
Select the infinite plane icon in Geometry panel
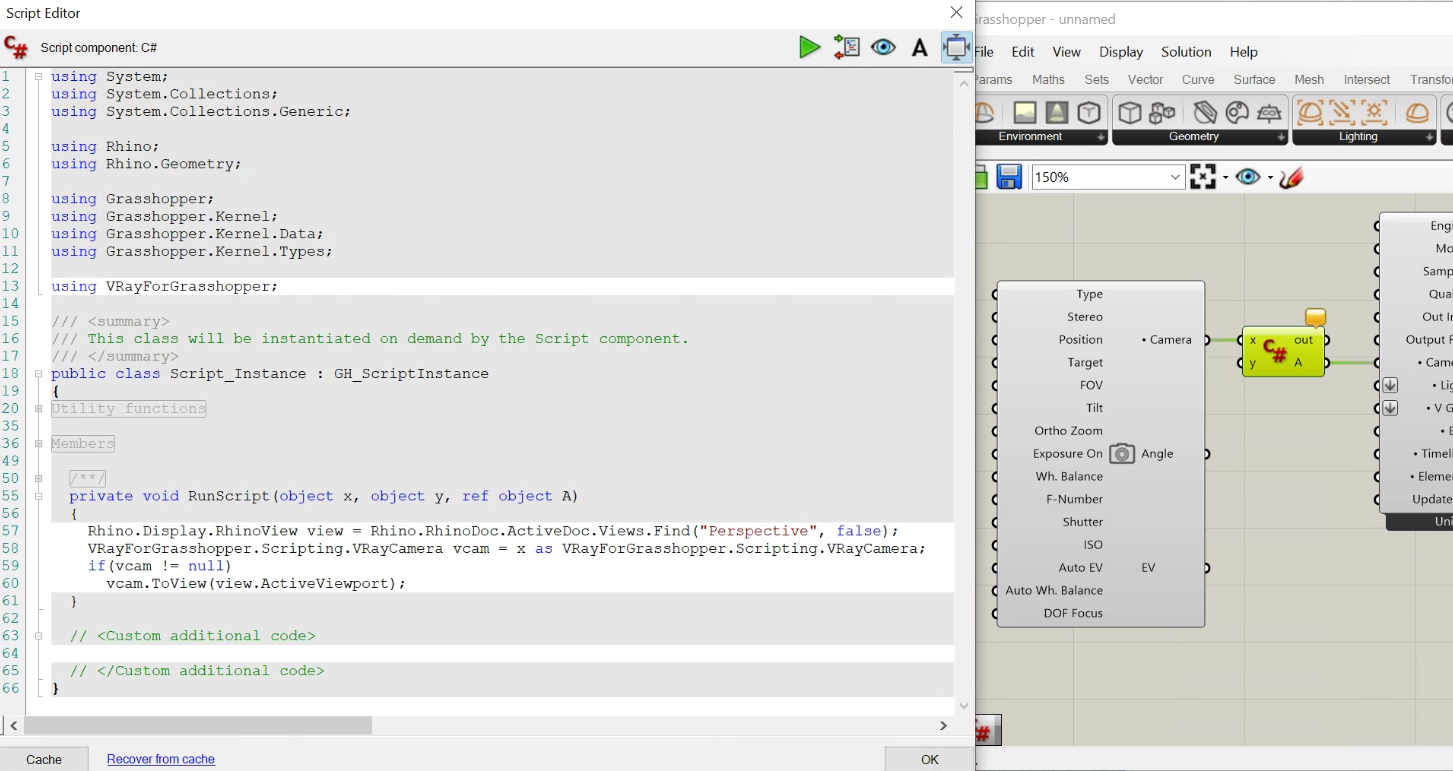[1269, 112]
